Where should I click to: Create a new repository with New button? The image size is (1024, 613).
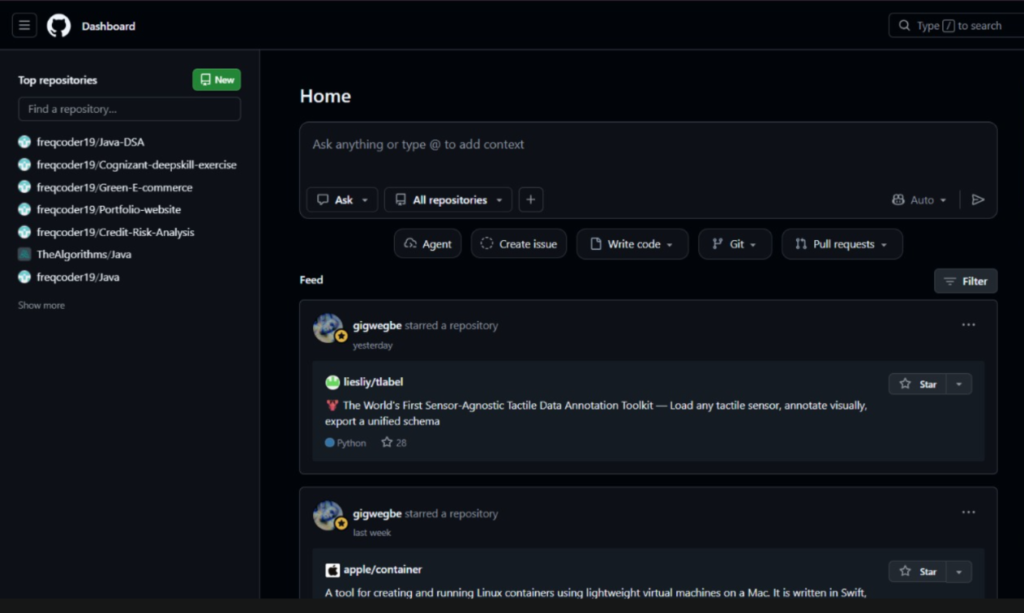click(217, 80)
